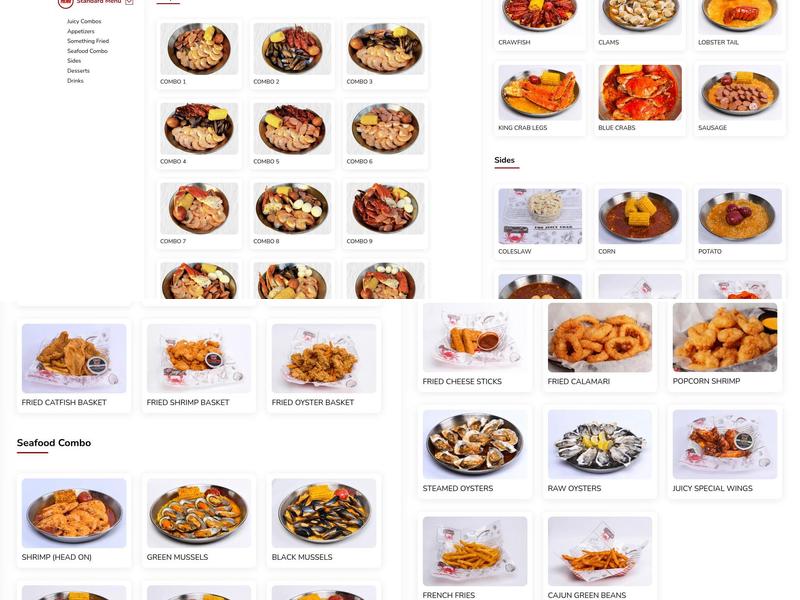
Task: Choose the Corn side item
Action: 640,222
